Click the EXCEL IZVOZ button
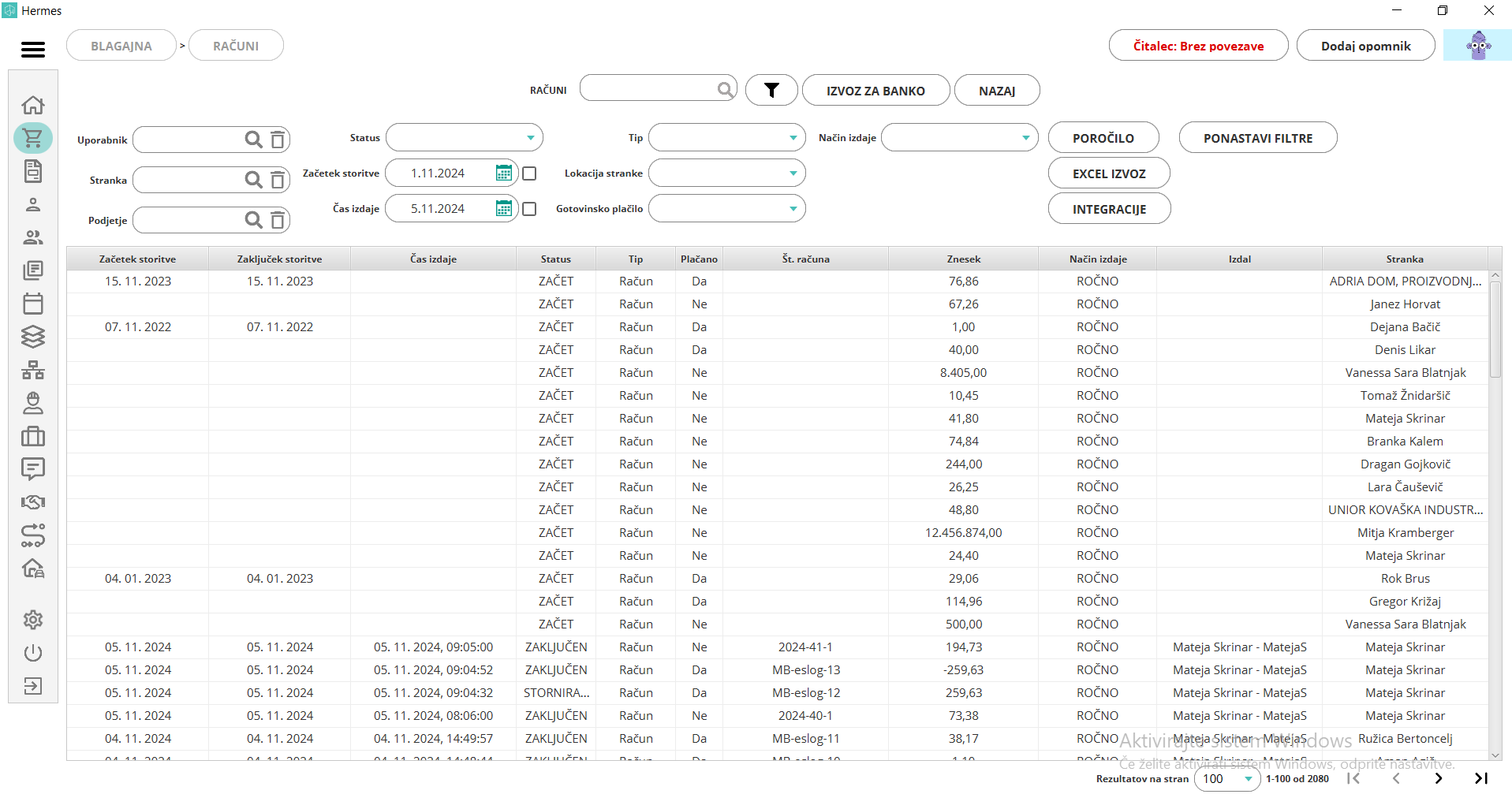The width and height of the screenshot is (1512, 809). 1109,173
